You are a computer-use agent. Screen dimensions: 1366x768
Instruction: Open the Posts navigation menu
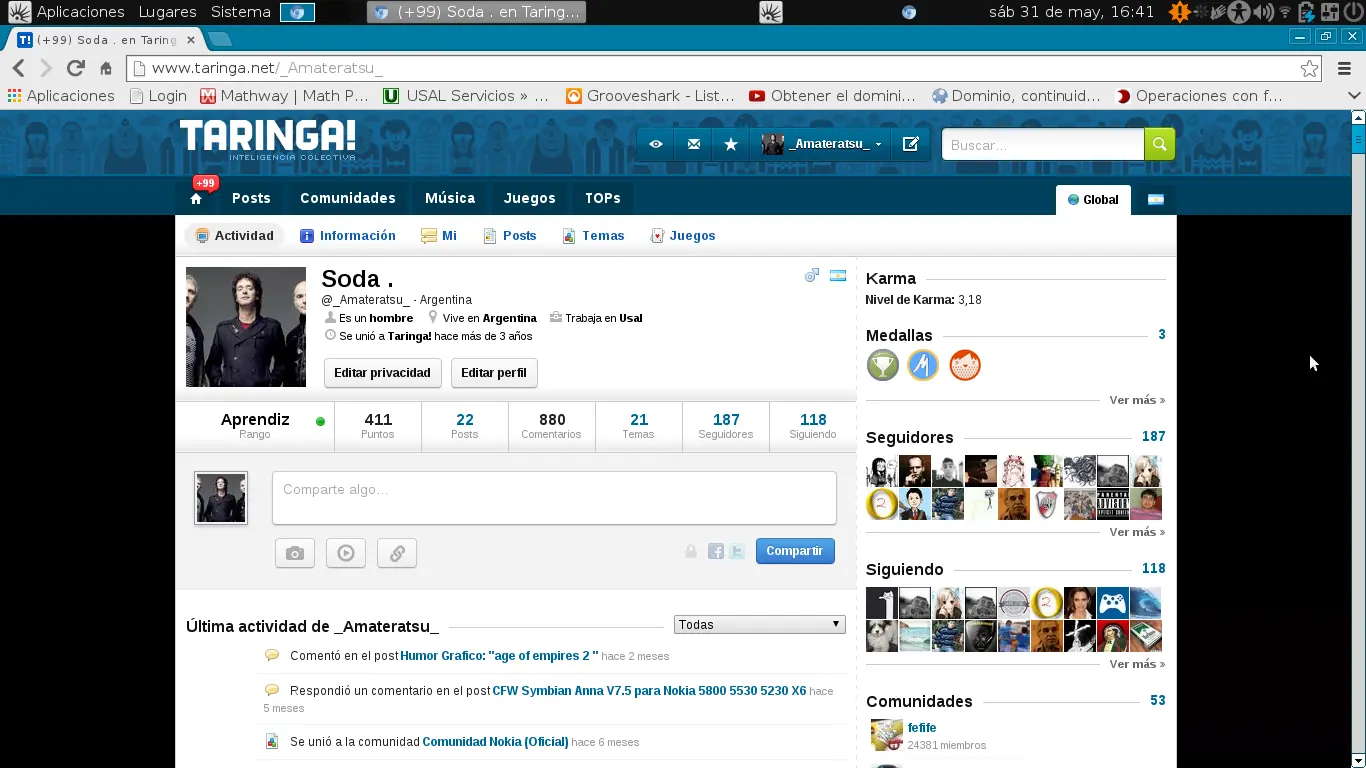[x=251, y=198]
